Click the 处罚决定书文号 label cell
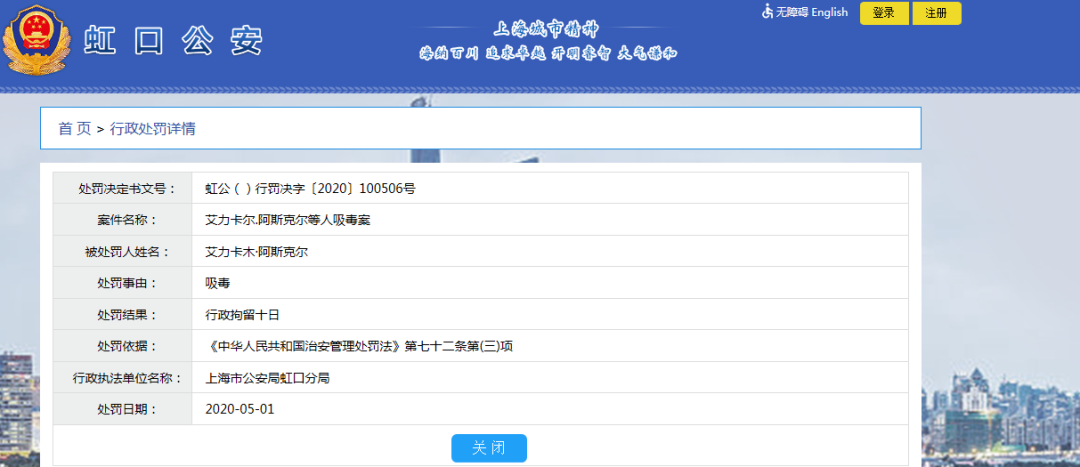 pyautogui.click(x=123, y=188)
